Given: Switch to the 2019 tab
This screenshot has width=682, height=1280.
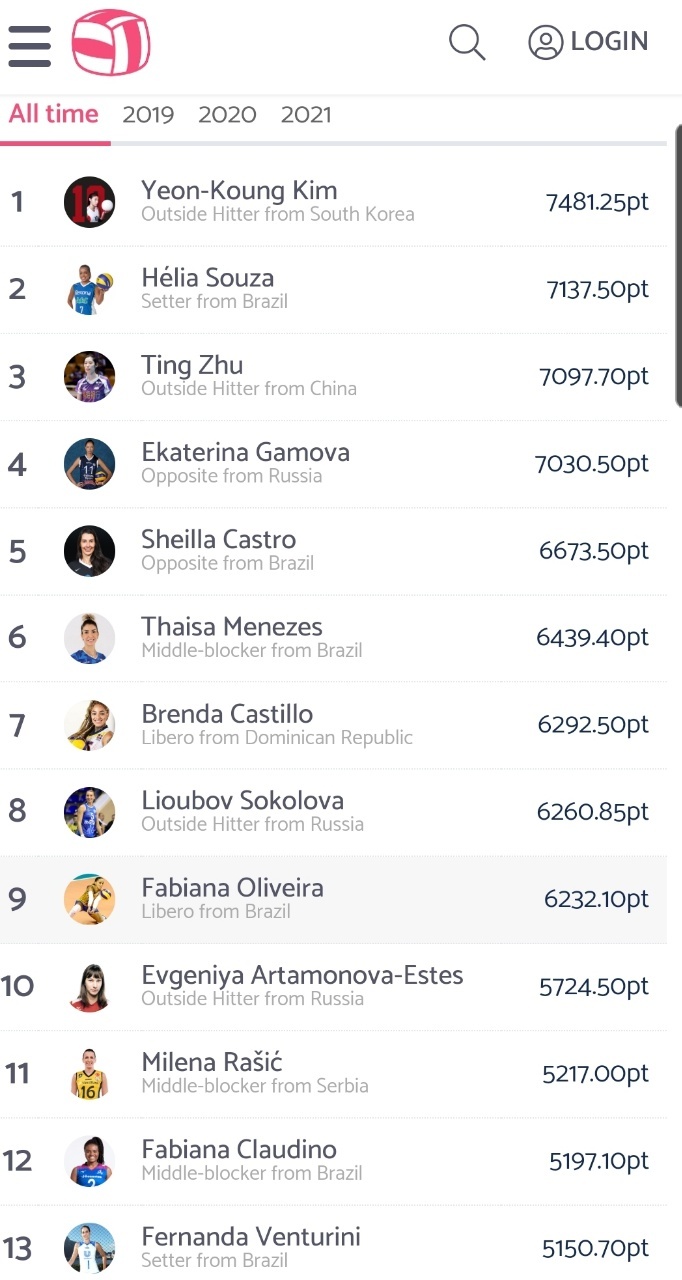Looking at the screenshot, I should point(148,115).
